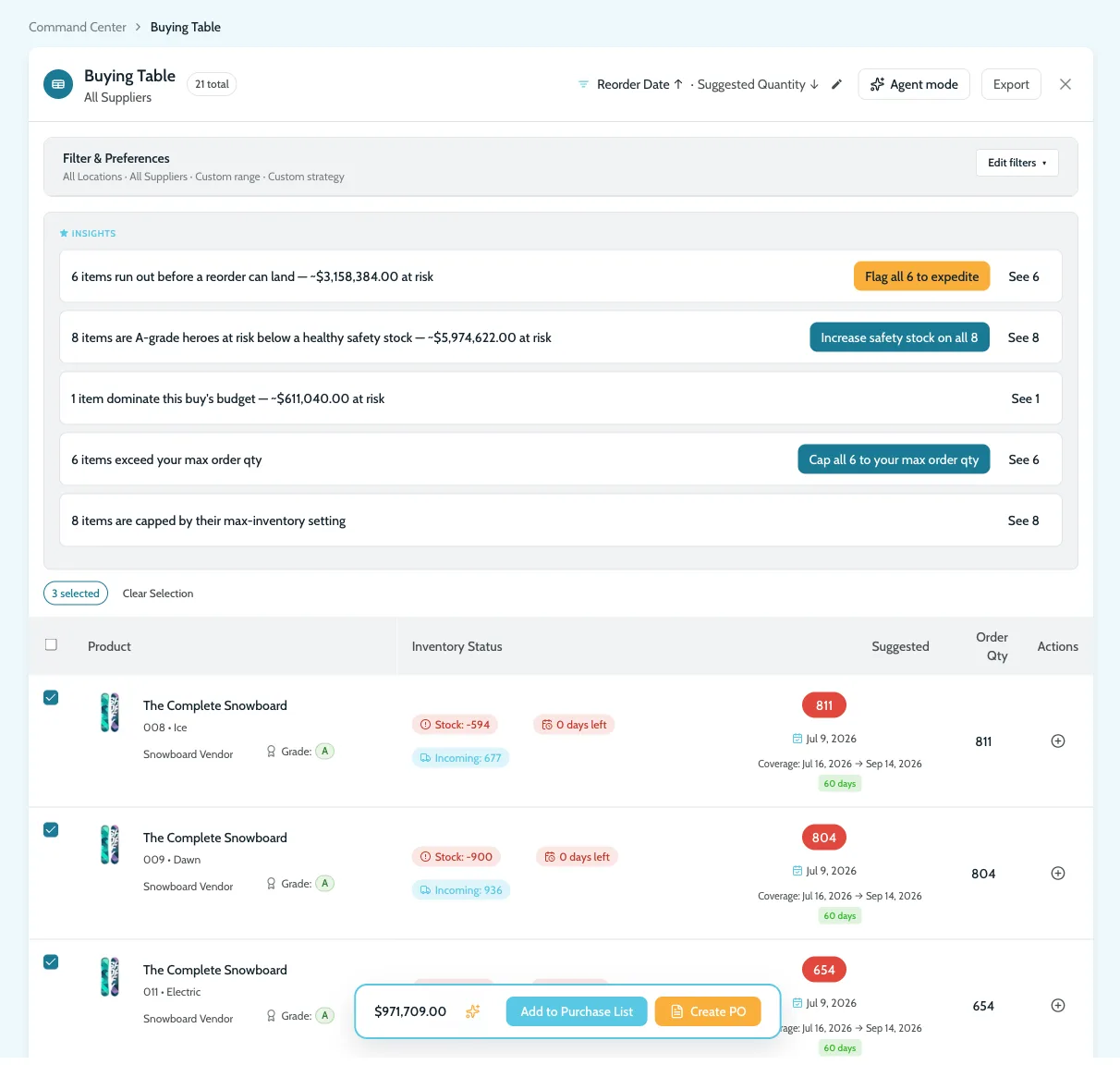Click See 6 for max order qty insight
The height and width of the screenshot is (1065, 1120).
pos(1024,459)
